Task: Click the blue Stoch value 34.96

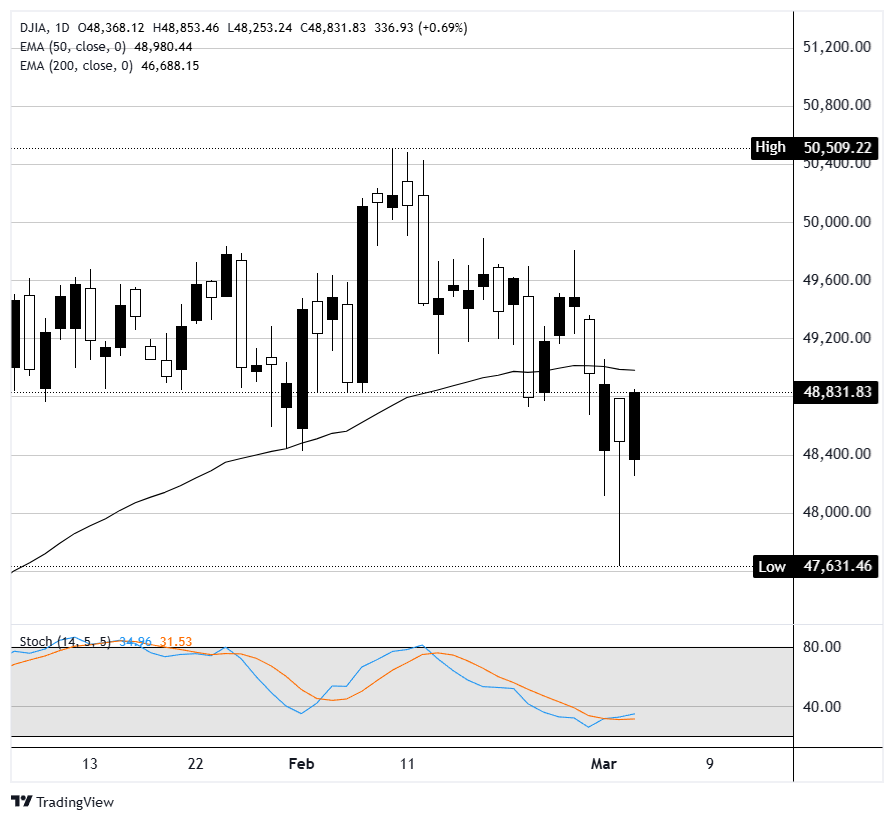Action: pos(136,642)
